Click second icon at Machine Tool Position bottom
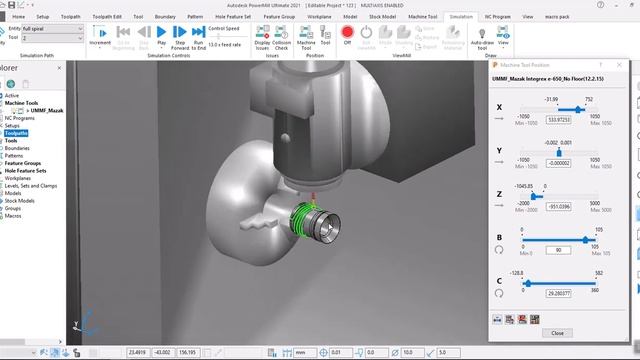 pyautogui.click(x=509, y=320)
